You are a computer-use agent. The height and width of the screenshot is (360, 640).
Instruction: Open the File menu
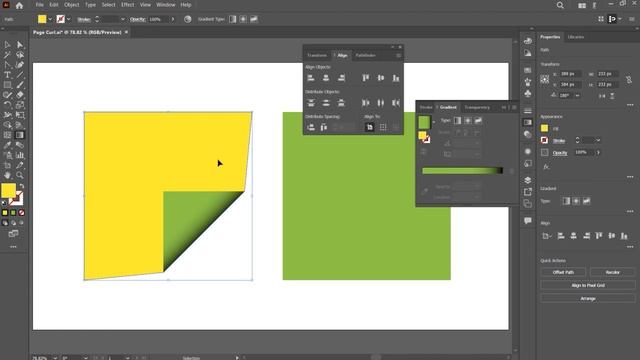pyautogui.click(x=40, y=5)
